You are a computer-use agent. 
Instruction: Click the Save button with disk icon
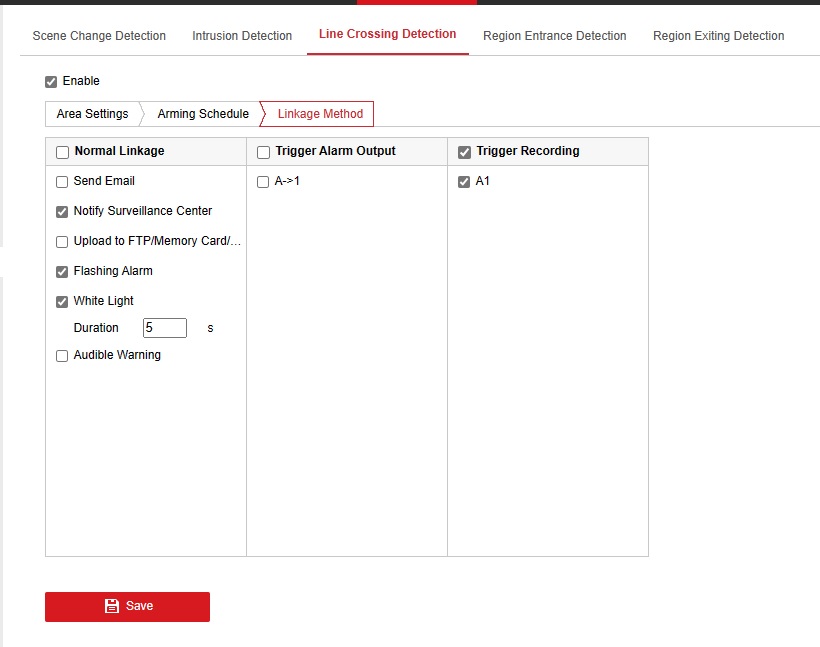[127, 606]
